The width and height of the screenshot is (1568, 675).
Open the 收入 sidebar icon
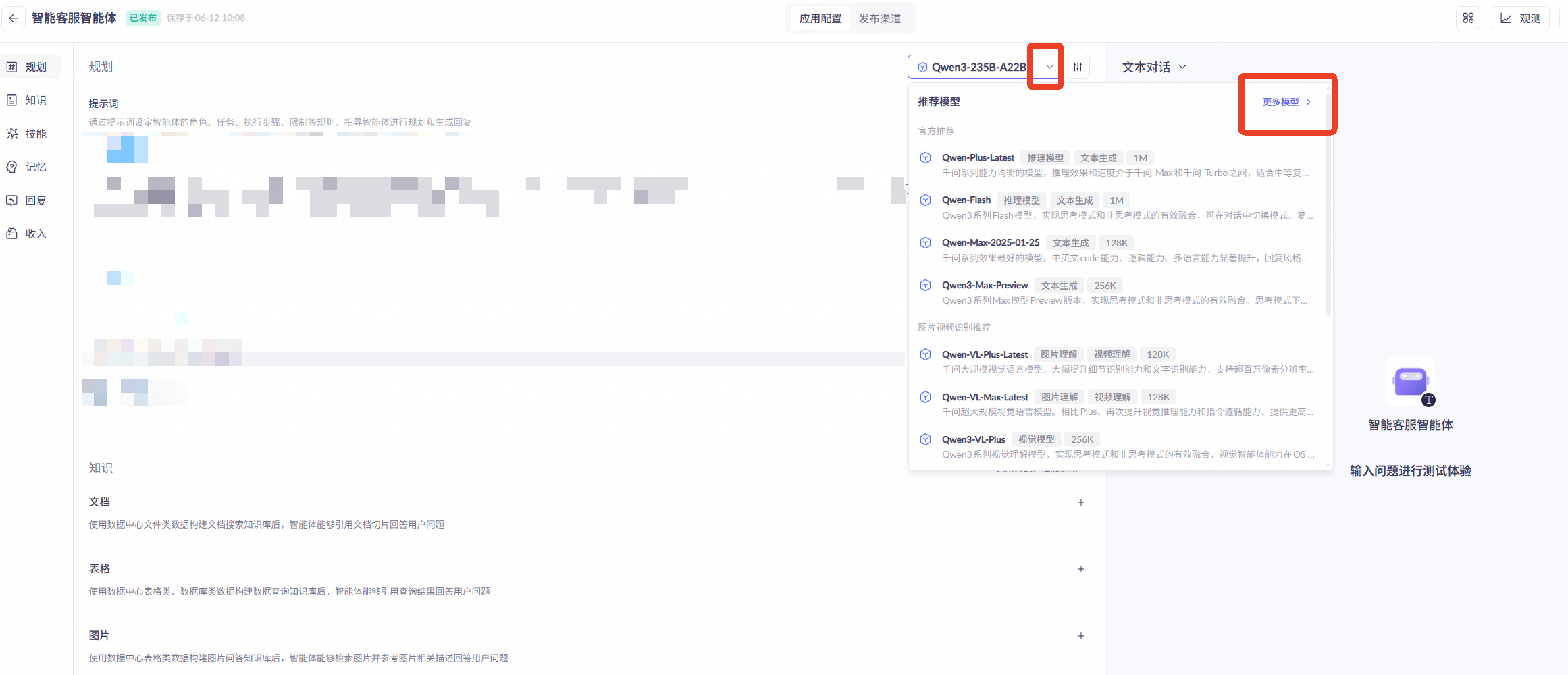click(x=12, y=234)
